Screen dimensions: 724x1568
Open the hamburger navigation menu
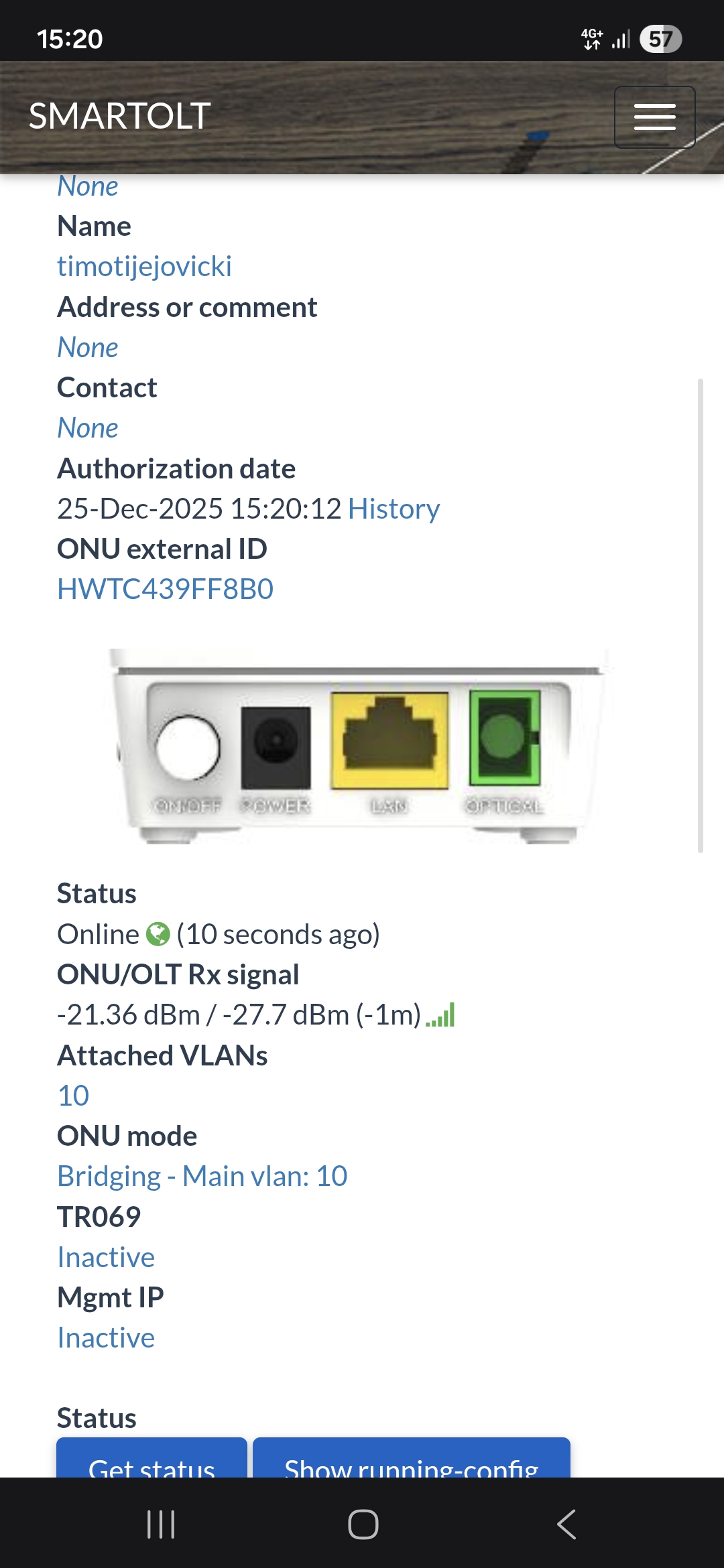pyautogui.click(x=654, y=117)
